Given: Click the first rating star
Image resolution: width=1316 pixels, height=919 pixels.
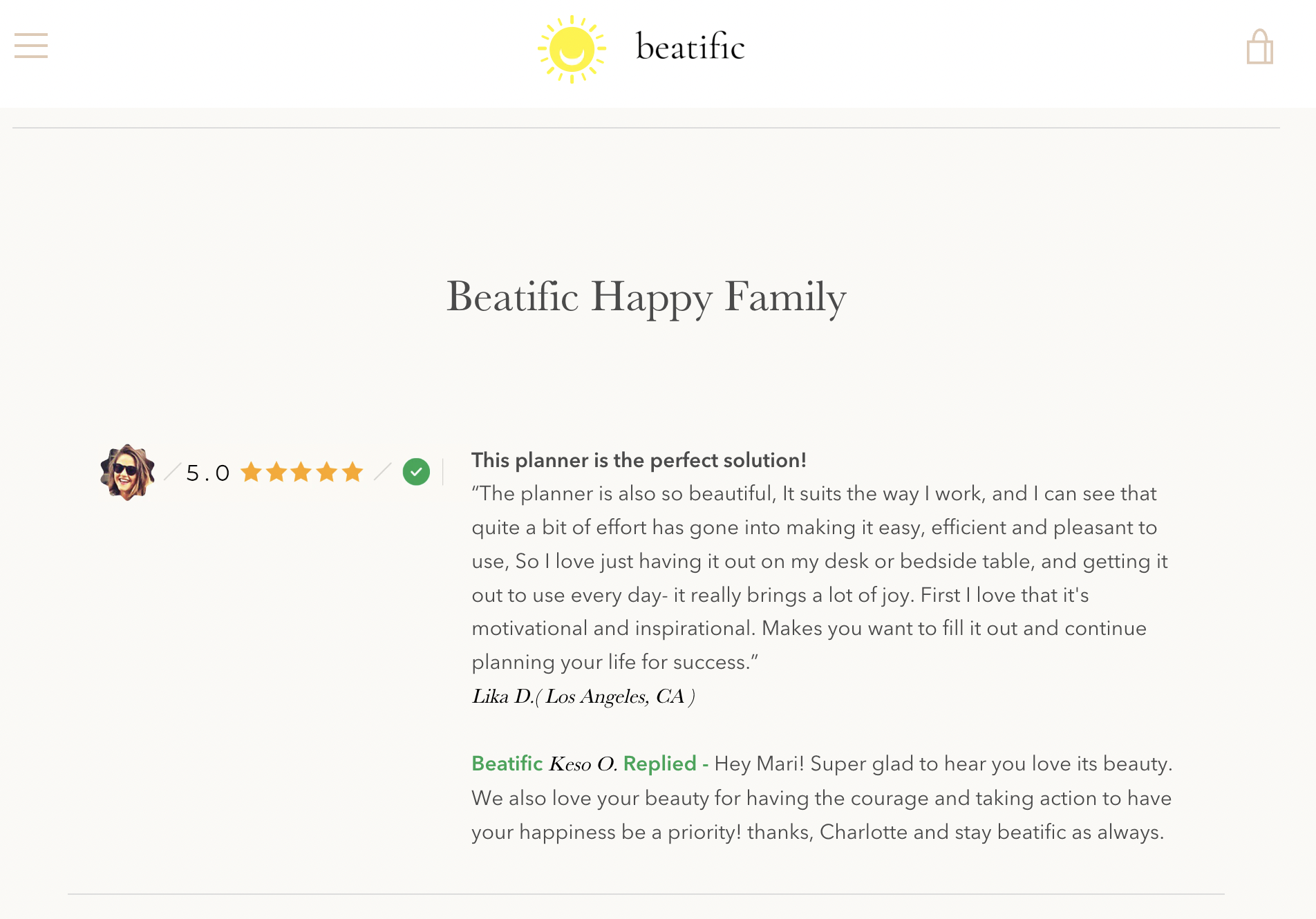Looking at the screenshot, I should click(x=251, y=472).
